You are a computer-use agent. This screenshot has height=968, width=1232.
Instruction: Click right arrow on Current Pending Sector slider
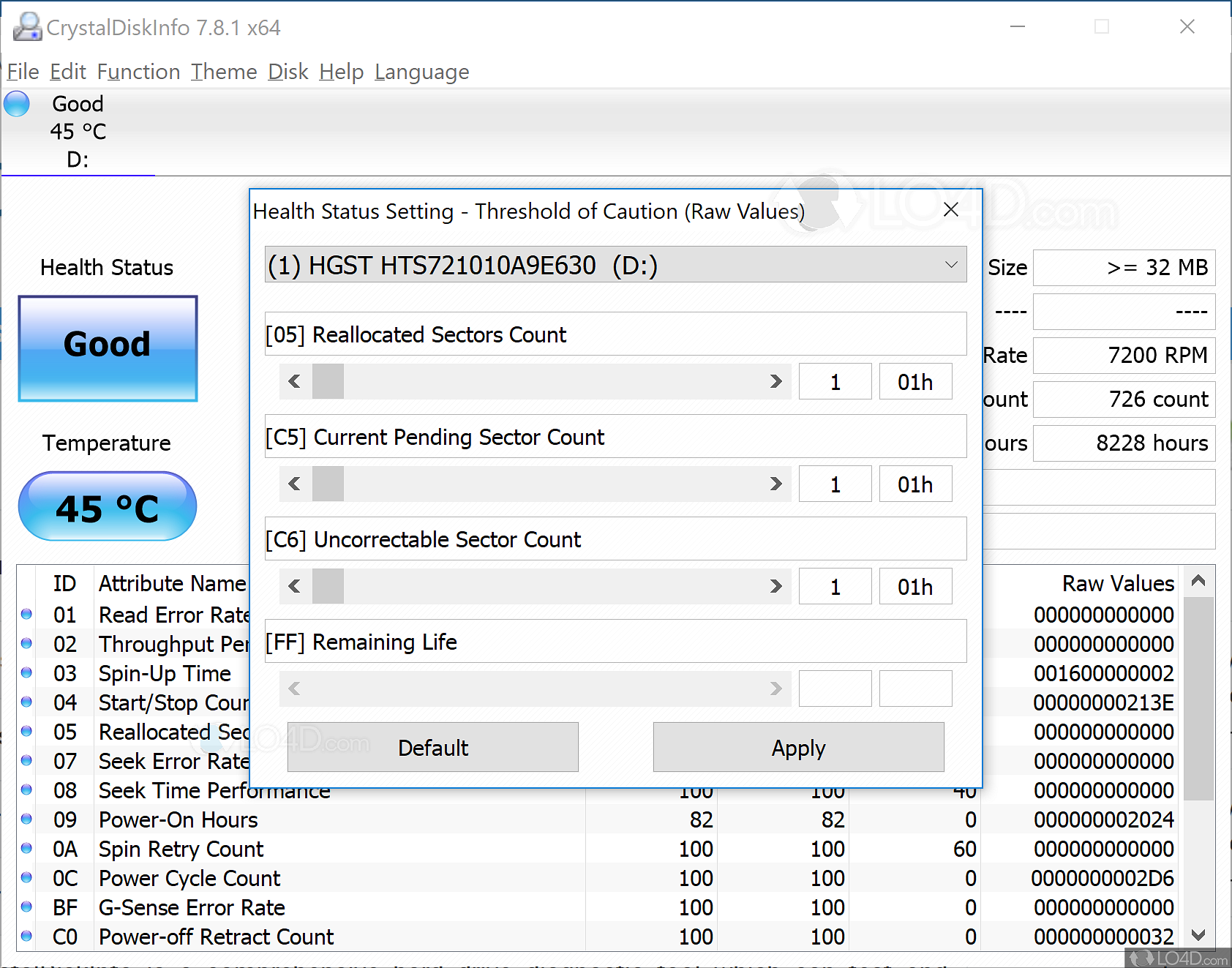tap(775, 484)
